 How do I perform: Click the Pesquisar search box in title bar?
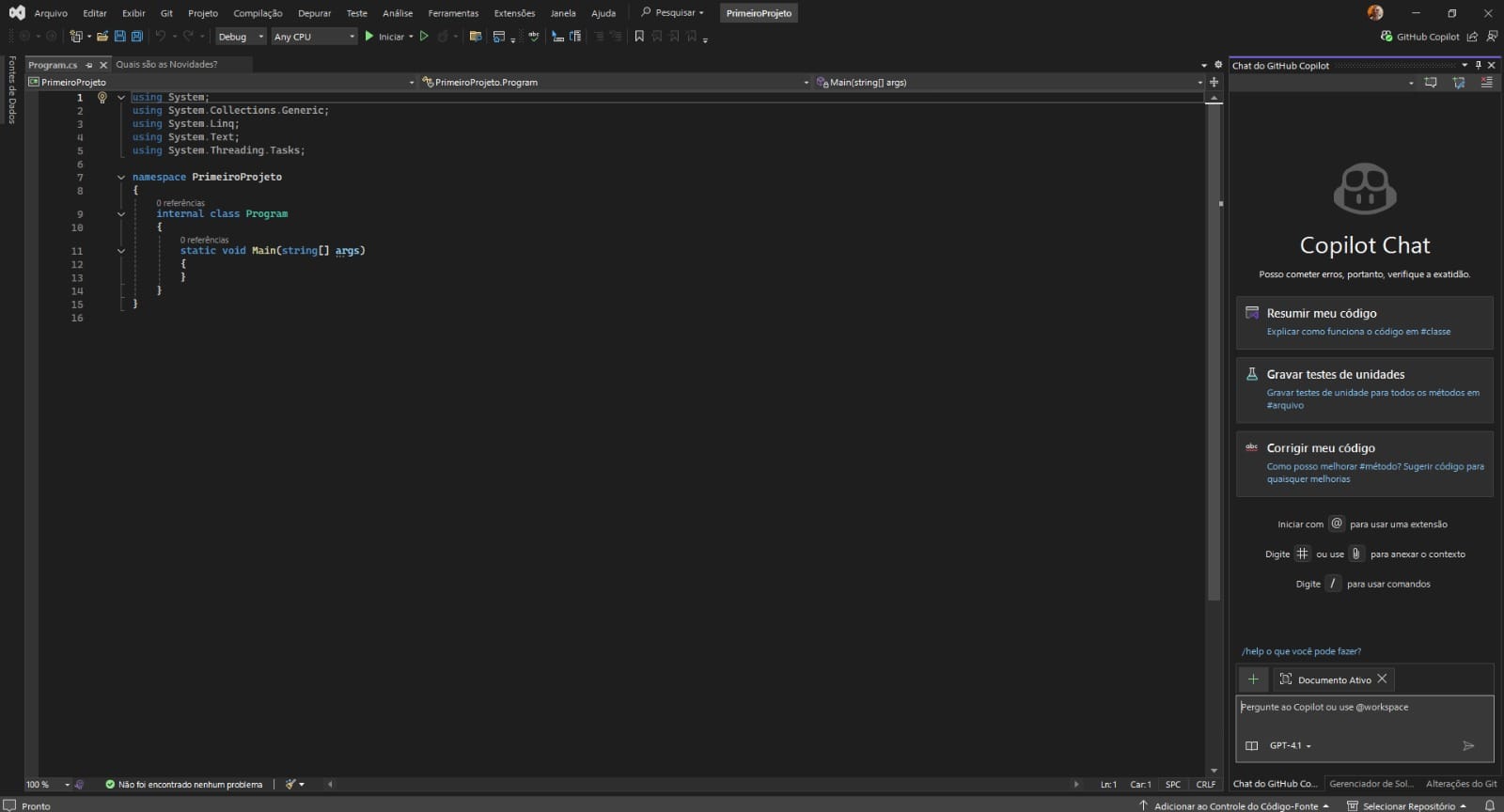(672, 13)
